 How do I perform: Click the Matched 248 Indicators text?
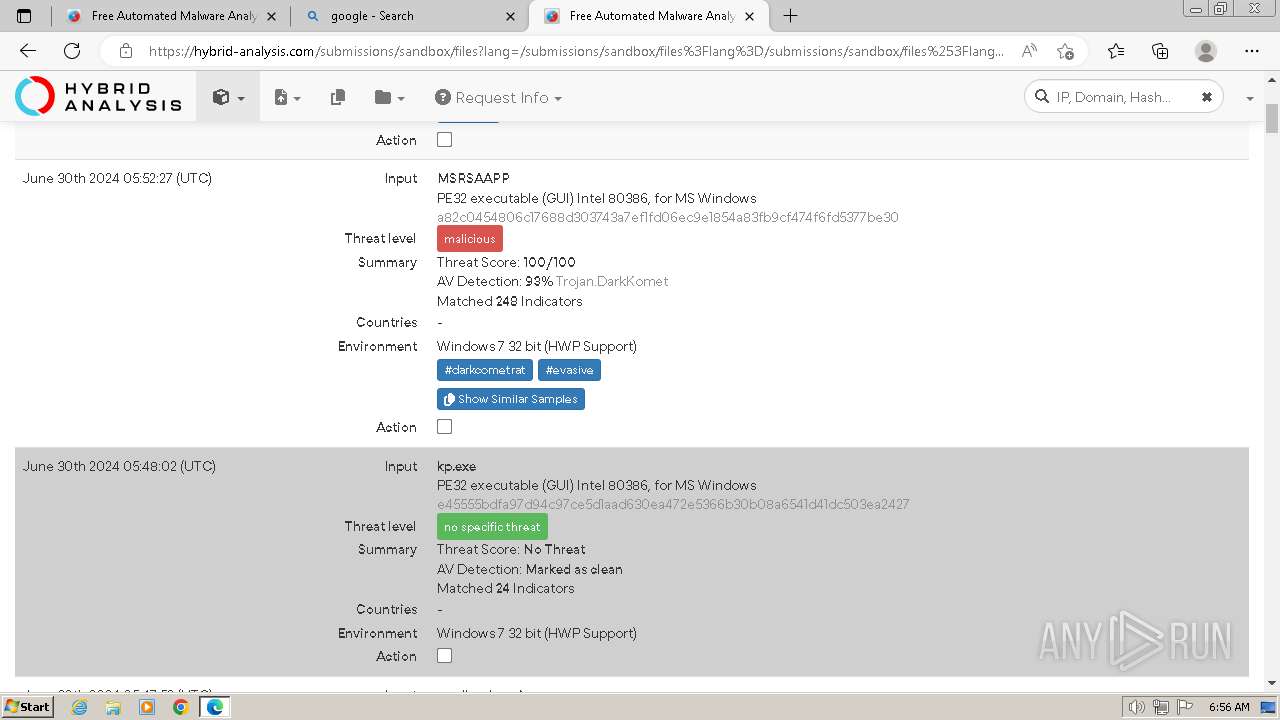click(x=510, y=301)
